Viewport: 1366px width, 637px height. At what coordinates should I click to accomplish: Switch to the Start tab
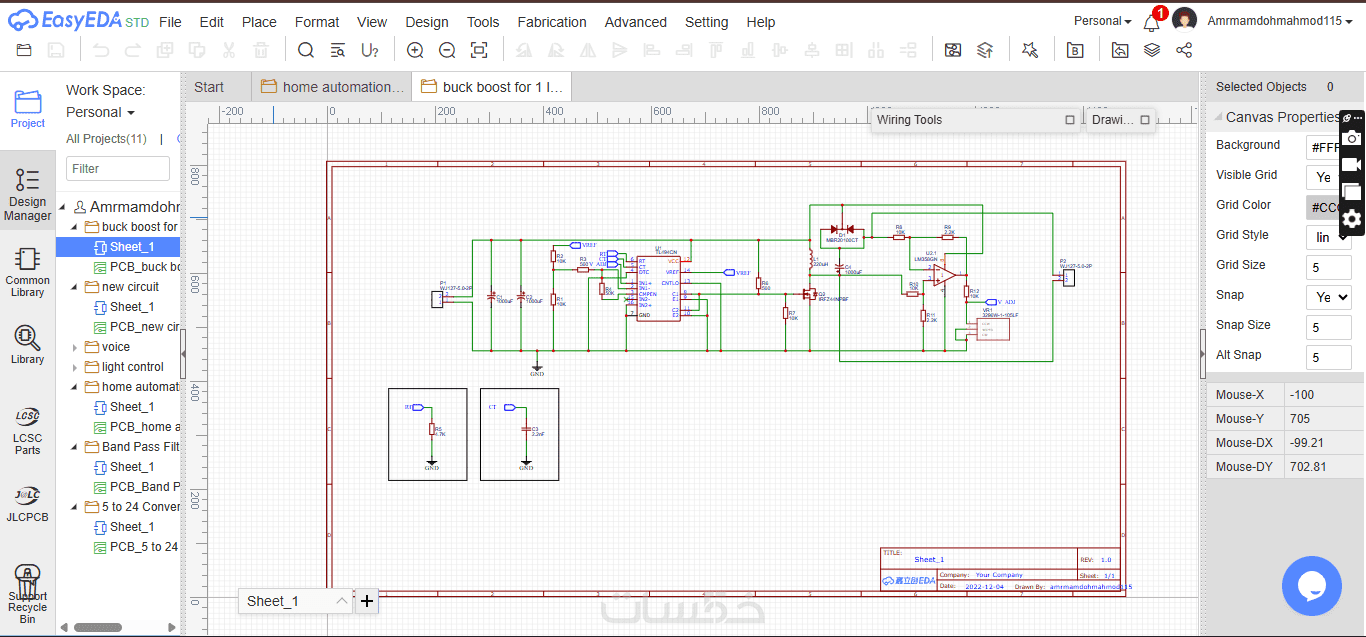tap(209, 87)
